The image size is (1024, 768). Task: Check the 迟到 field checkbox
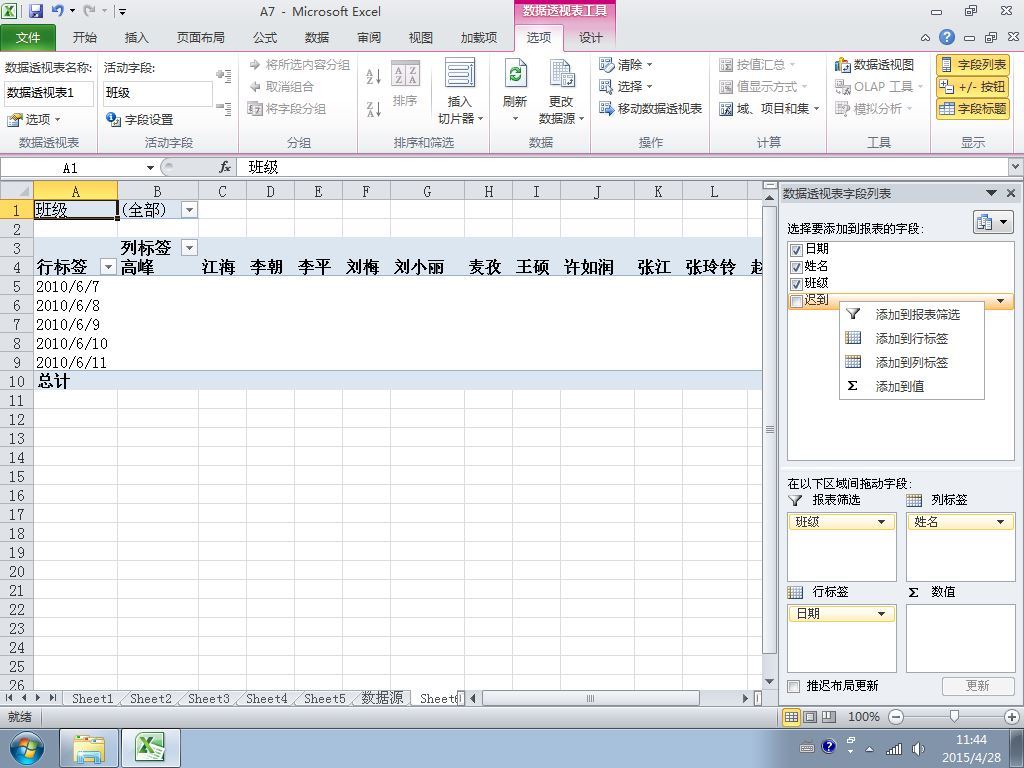point(795,301)
